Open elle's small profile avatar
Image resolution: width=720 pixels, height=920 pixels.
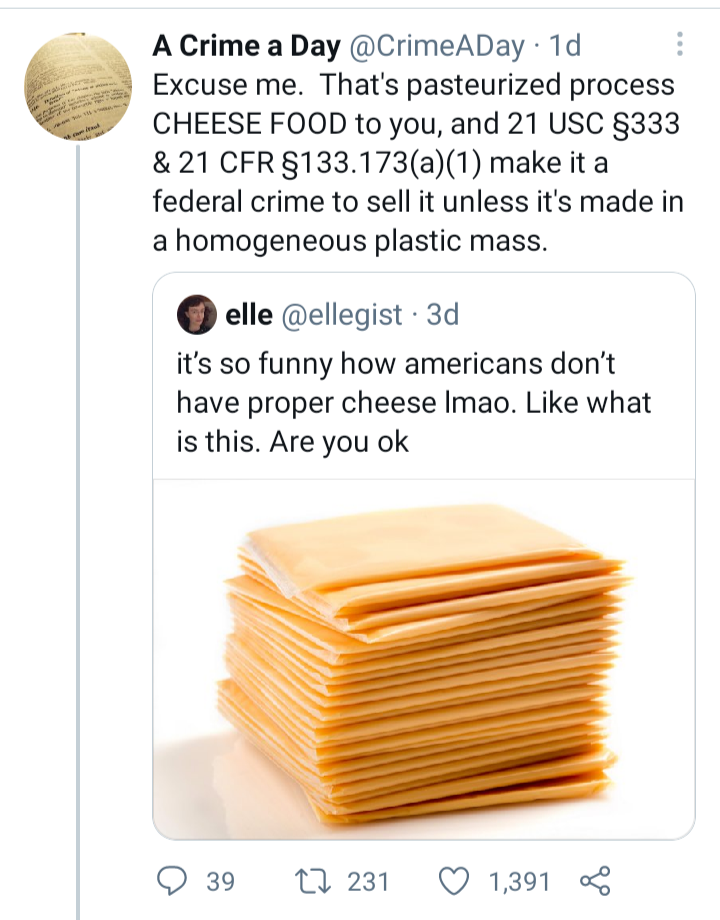pos(197,315)
